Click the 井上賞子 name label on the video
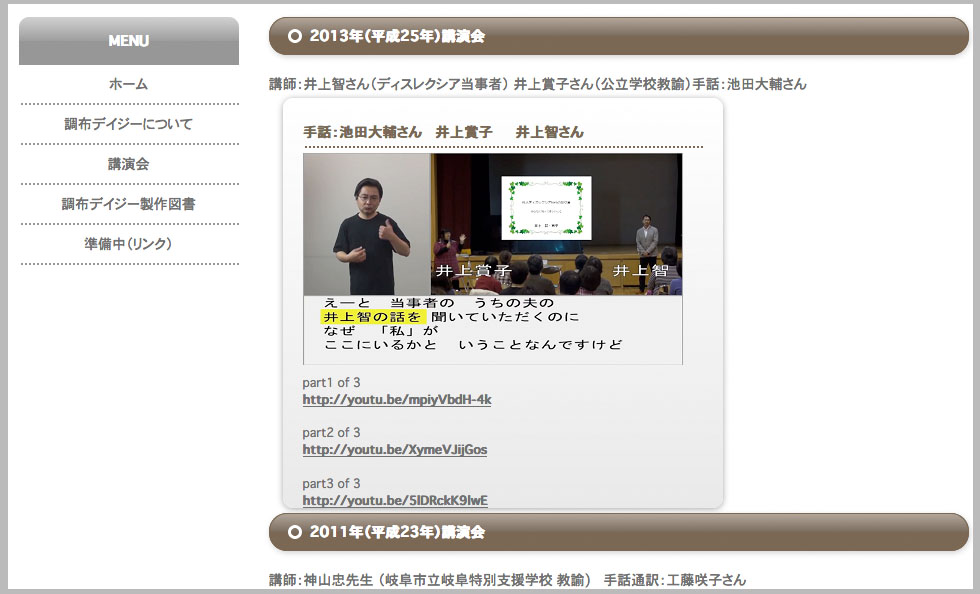This screenshot has width=980, height=594. 473,271
